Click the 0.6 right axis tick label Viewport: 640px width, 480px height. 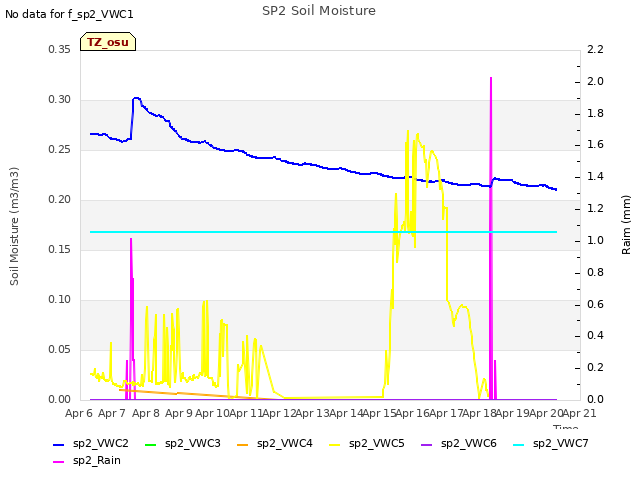tap(595, 304)
